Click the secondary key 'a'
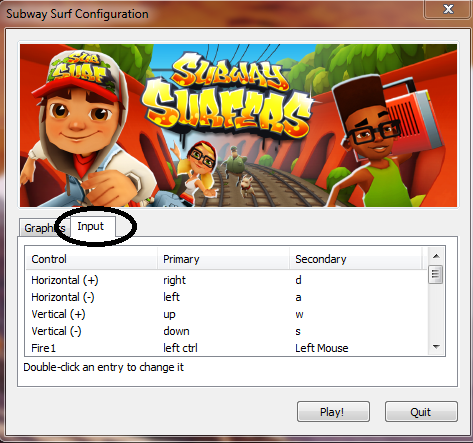Image resolution: width=473 pixels, height=443 pixels. coord(298,298)
